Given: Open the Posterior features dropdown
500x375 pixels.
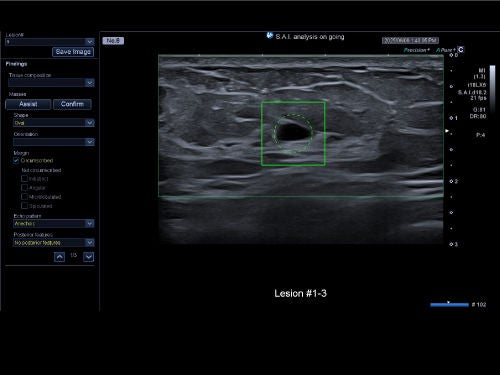Looking at the screenshot, I should [54, 243].
